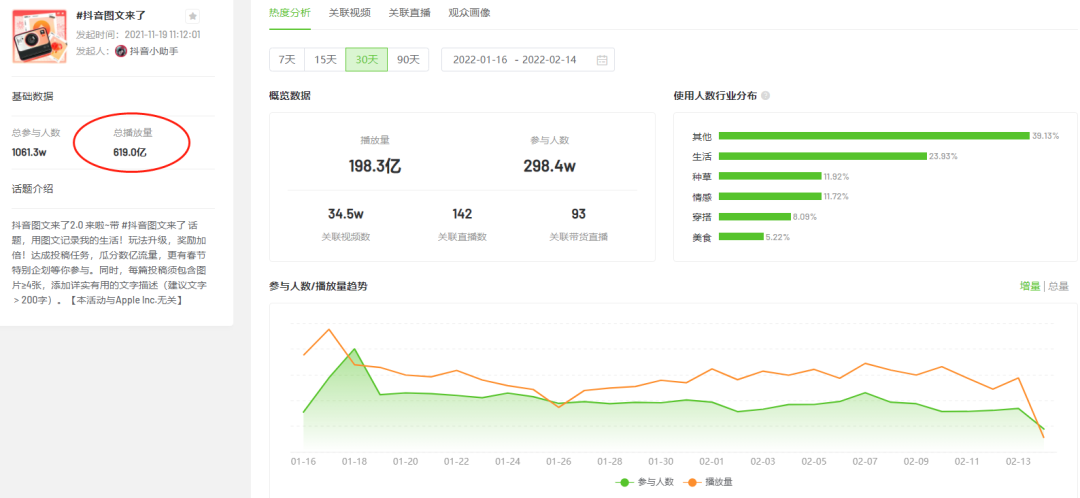Click 1061.3w 总参与人数 value

pyautogui.click(x=30, y=152)
